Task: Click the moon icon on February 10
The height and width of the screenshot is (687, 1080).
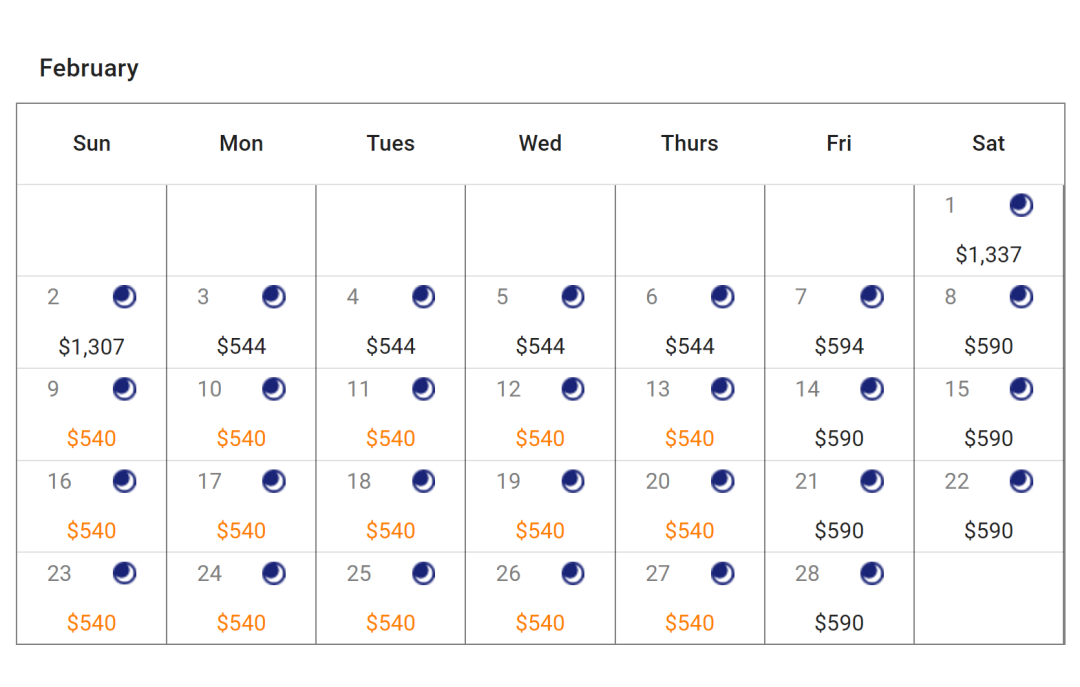Action: pos(273,389)
